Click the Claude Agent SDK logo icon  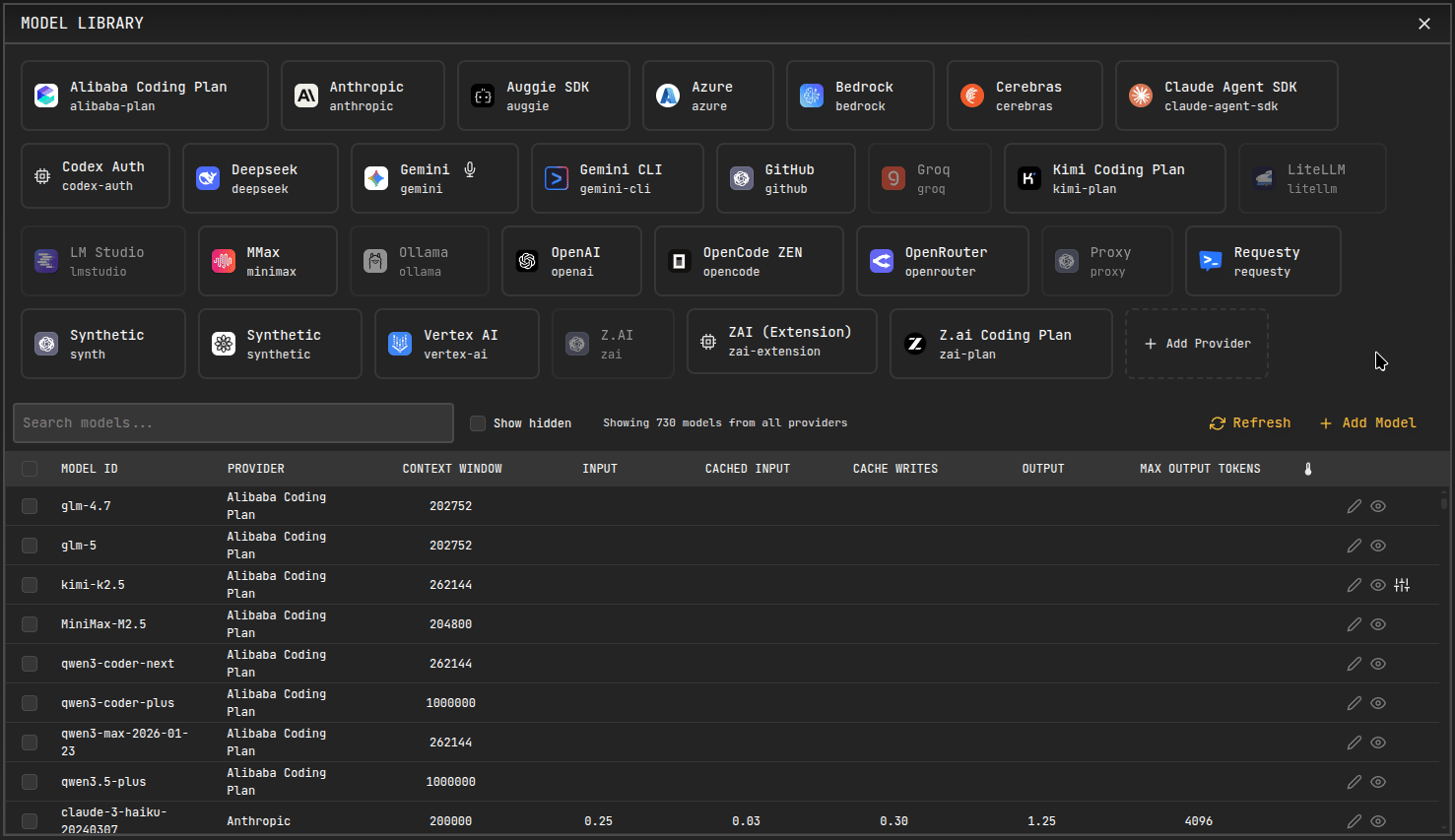coord(1141,96)
